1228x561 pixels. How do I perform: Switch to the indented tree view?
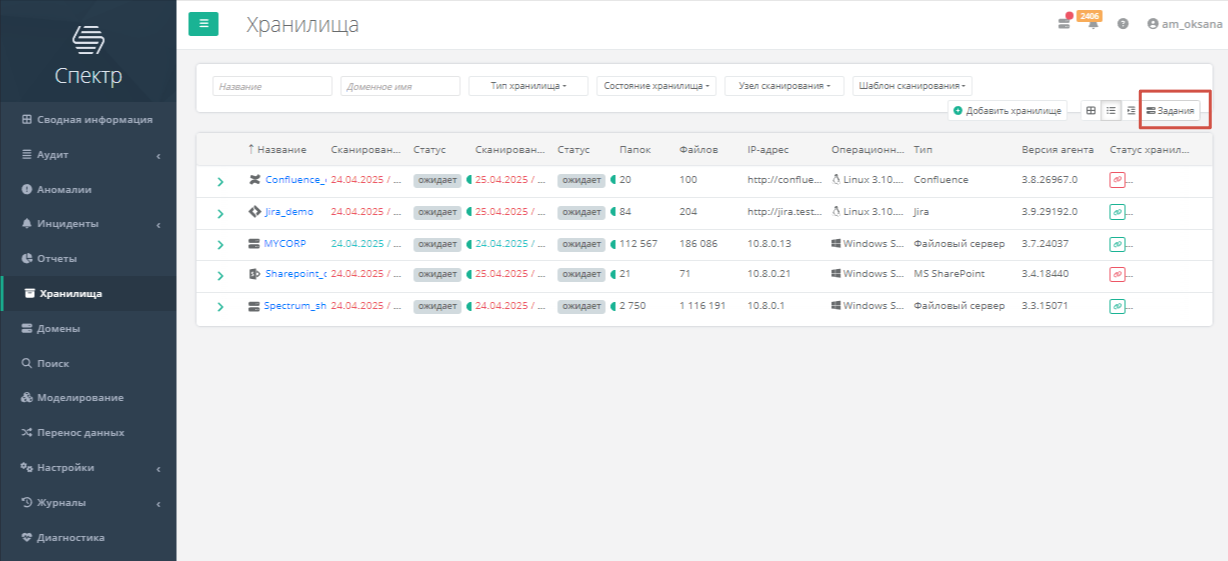[x=1130, y=110]
